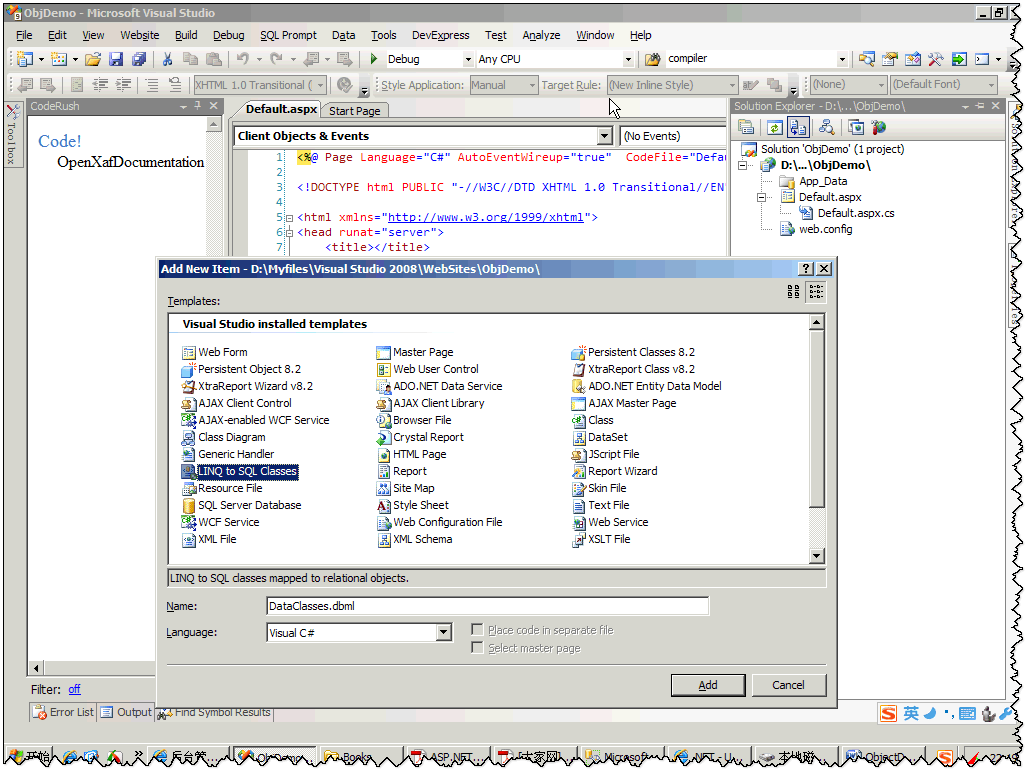The width and height of the screenshot is (1033, 777).
Task: Click the Nest Related Files icon
Action: [x=798, y=127]
